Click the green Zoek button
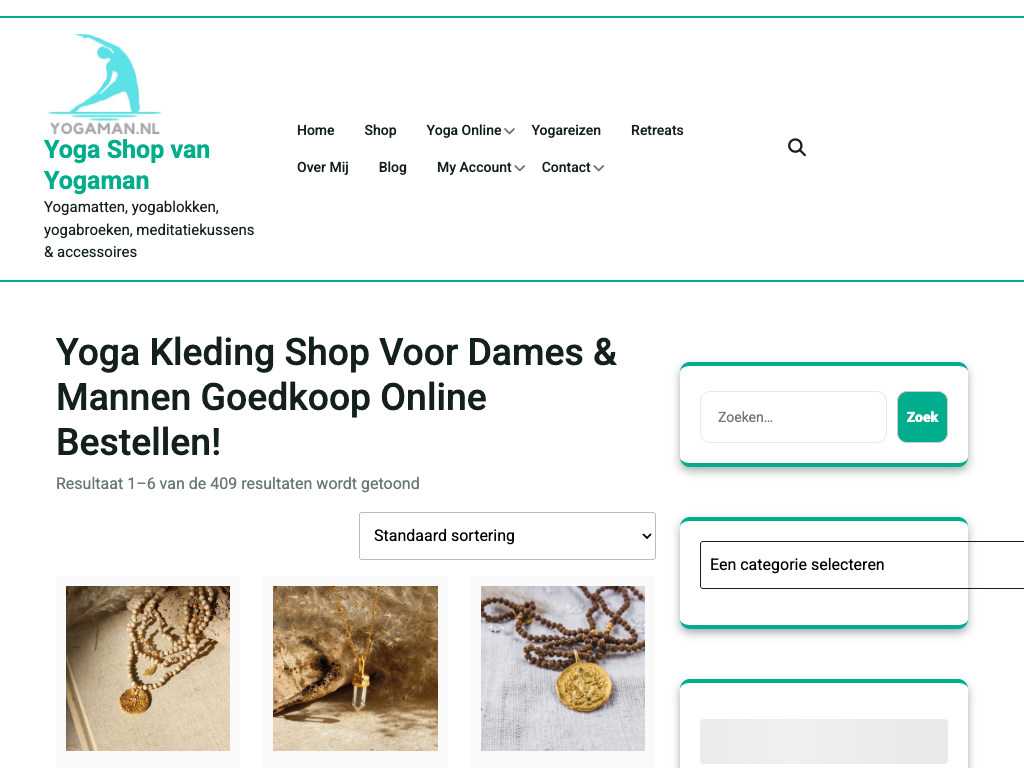Screen dimensions: 1024x768 point(922,417)
